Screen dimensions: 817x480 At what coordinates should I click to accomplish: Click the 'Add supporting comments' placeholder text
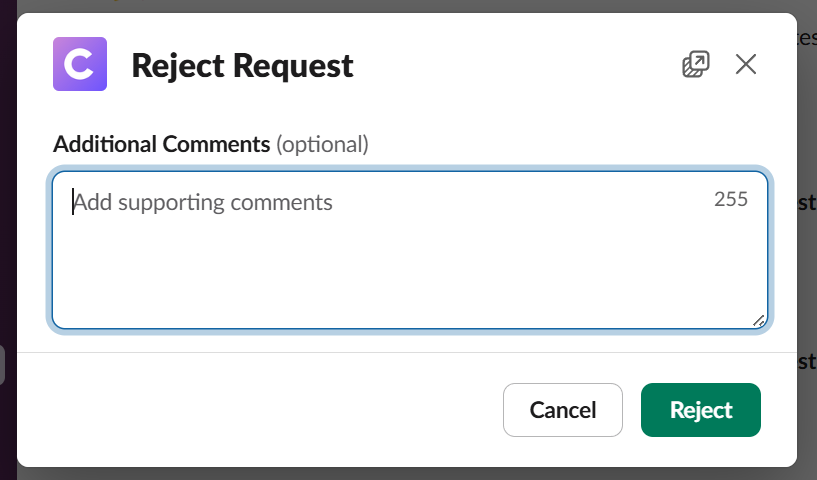(203, 202)
